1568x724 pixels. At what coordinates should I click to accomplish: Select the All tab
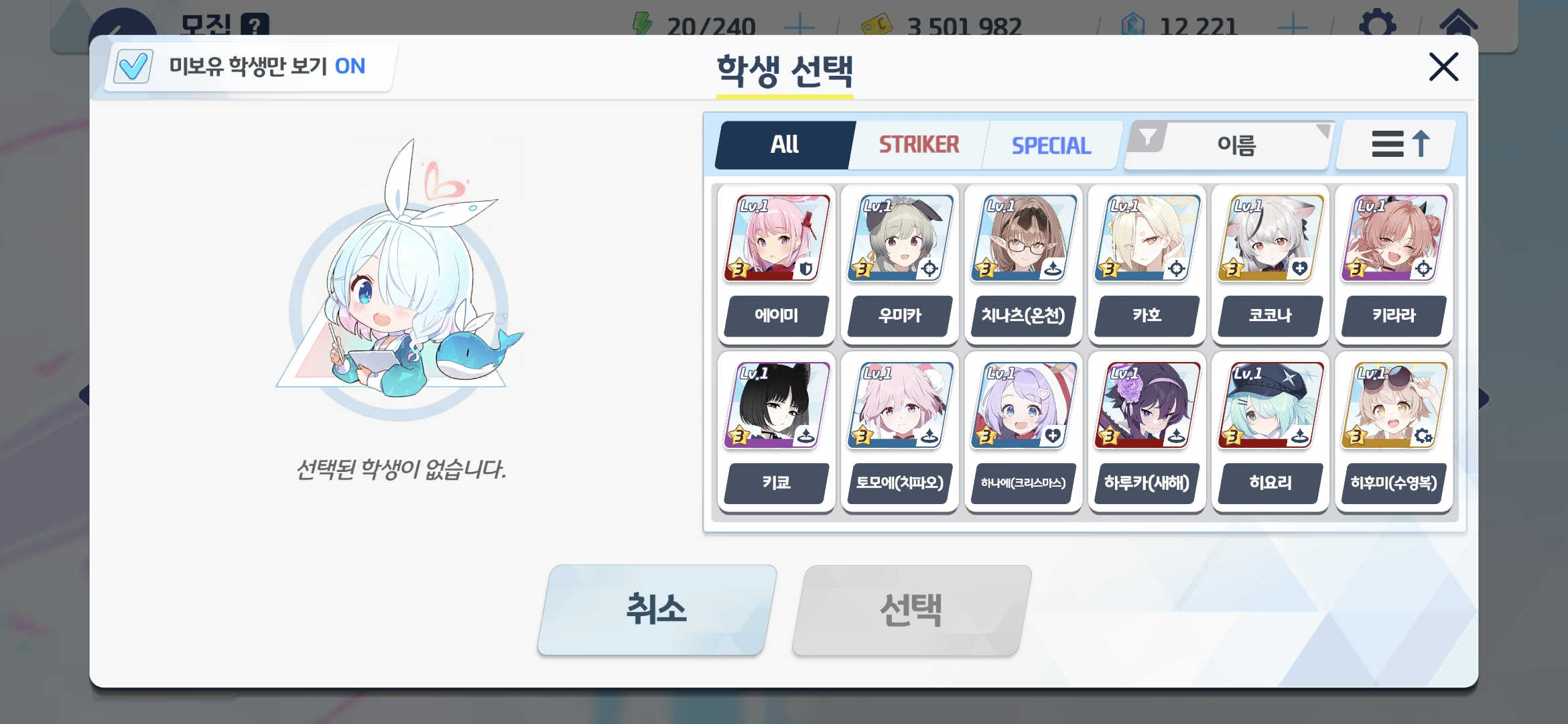[x=784, y=145]
